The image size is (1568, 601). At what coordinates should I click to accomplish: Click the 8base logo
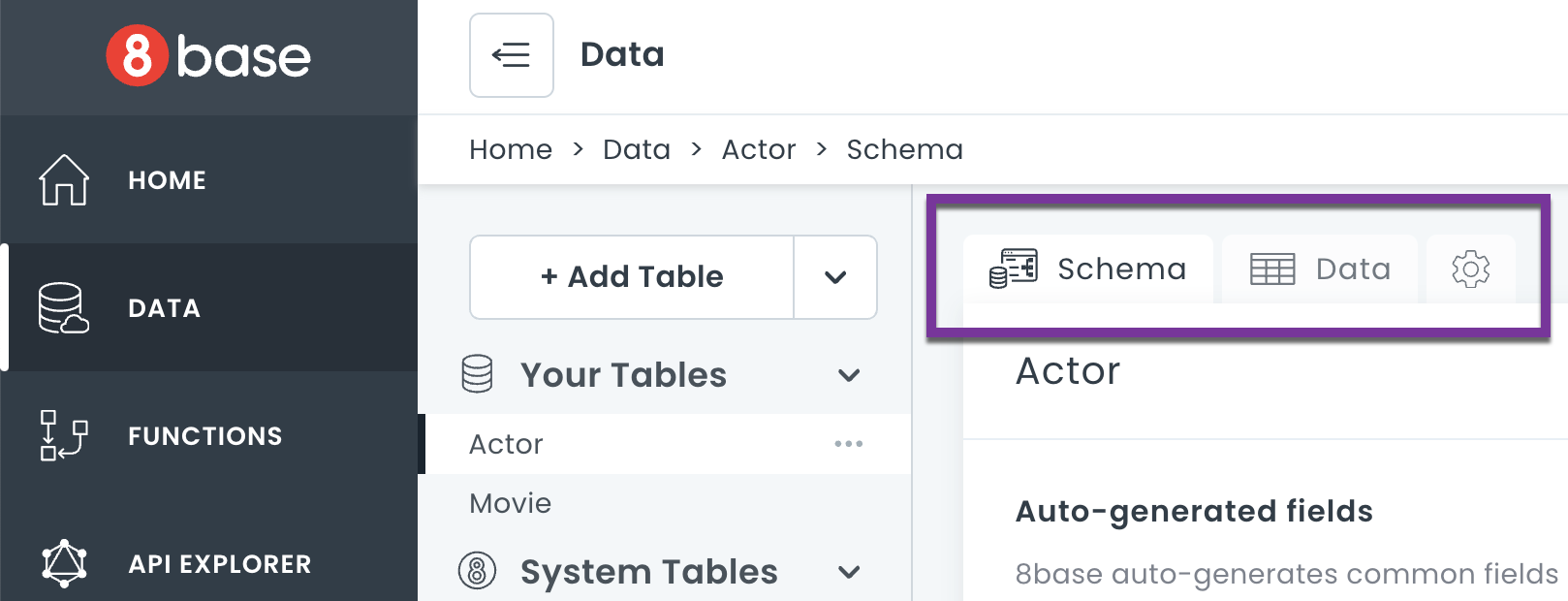tap(208, 55)
